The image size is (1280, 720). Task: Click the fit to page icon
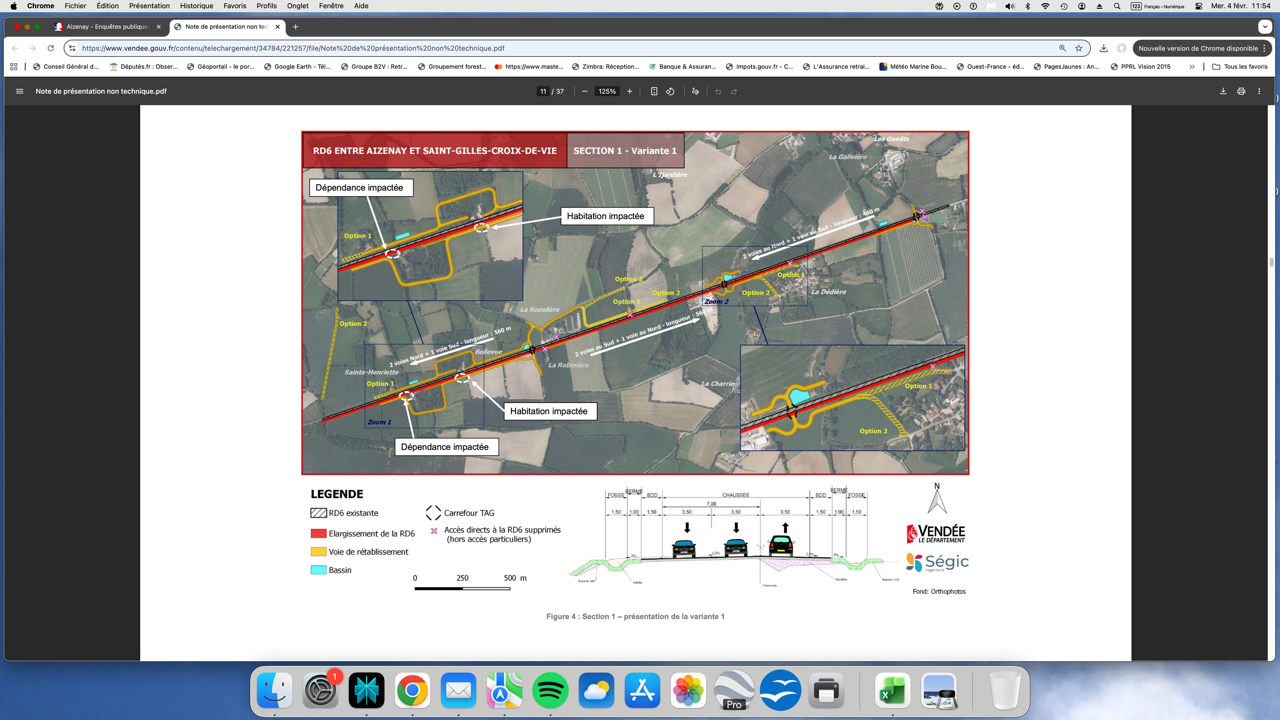654,91
